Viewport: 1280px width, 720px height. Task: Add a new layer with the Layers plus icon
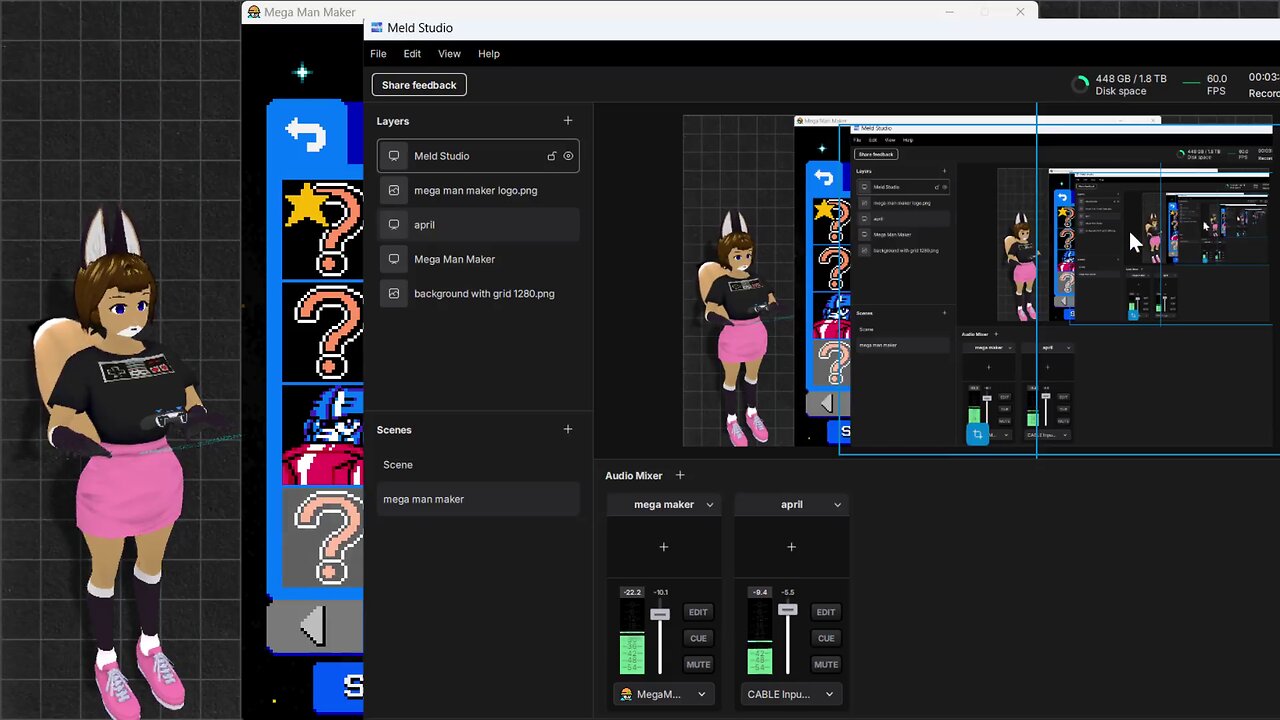coord(568,121)
